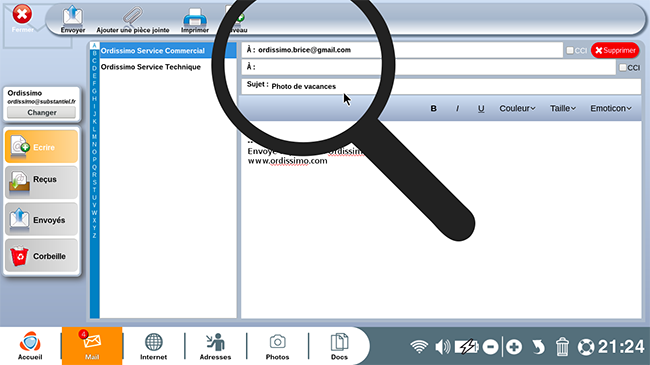Click the battery charging icon
This screenshot has height=365, width=650.
[466, 347]
